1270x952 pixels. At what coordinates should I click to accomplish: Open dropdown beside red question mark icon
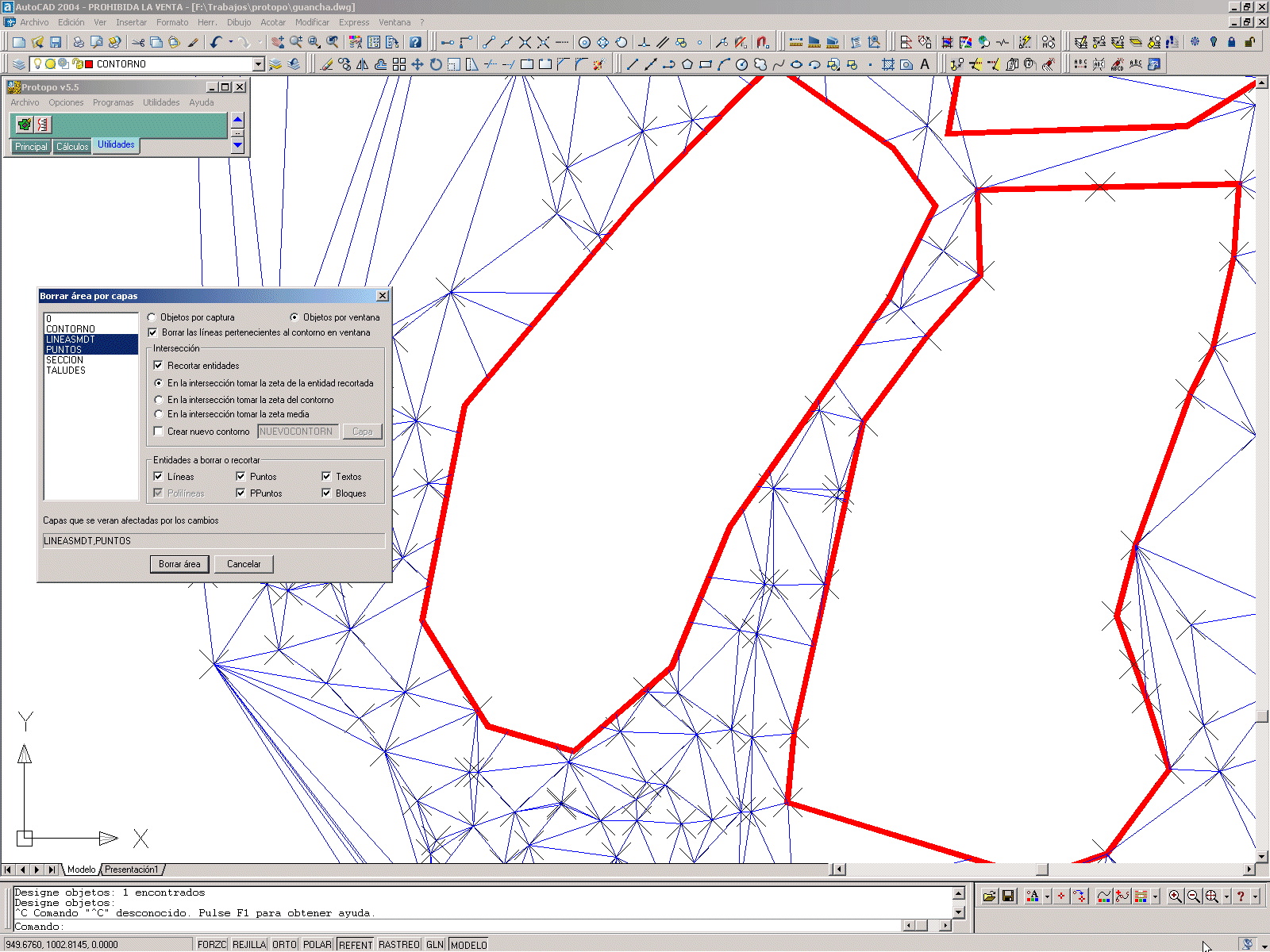tap(1256, 896)
